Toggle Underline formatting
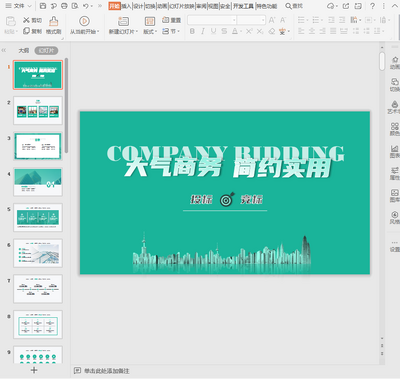 coord(213,31)
